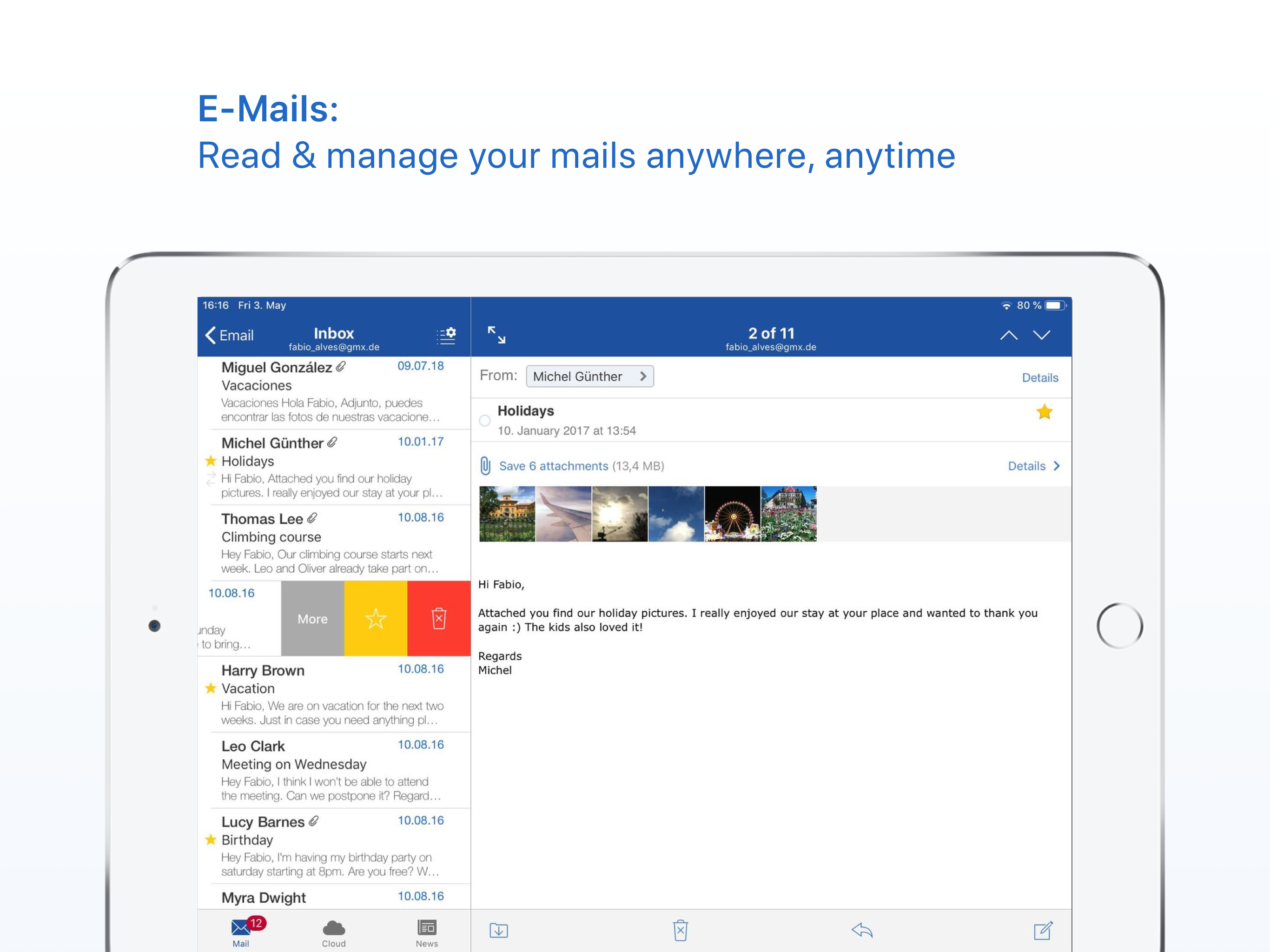Tap the yellow star swipe action
This screenshot has width=1270, height=952.
click(x=376, y=618)
